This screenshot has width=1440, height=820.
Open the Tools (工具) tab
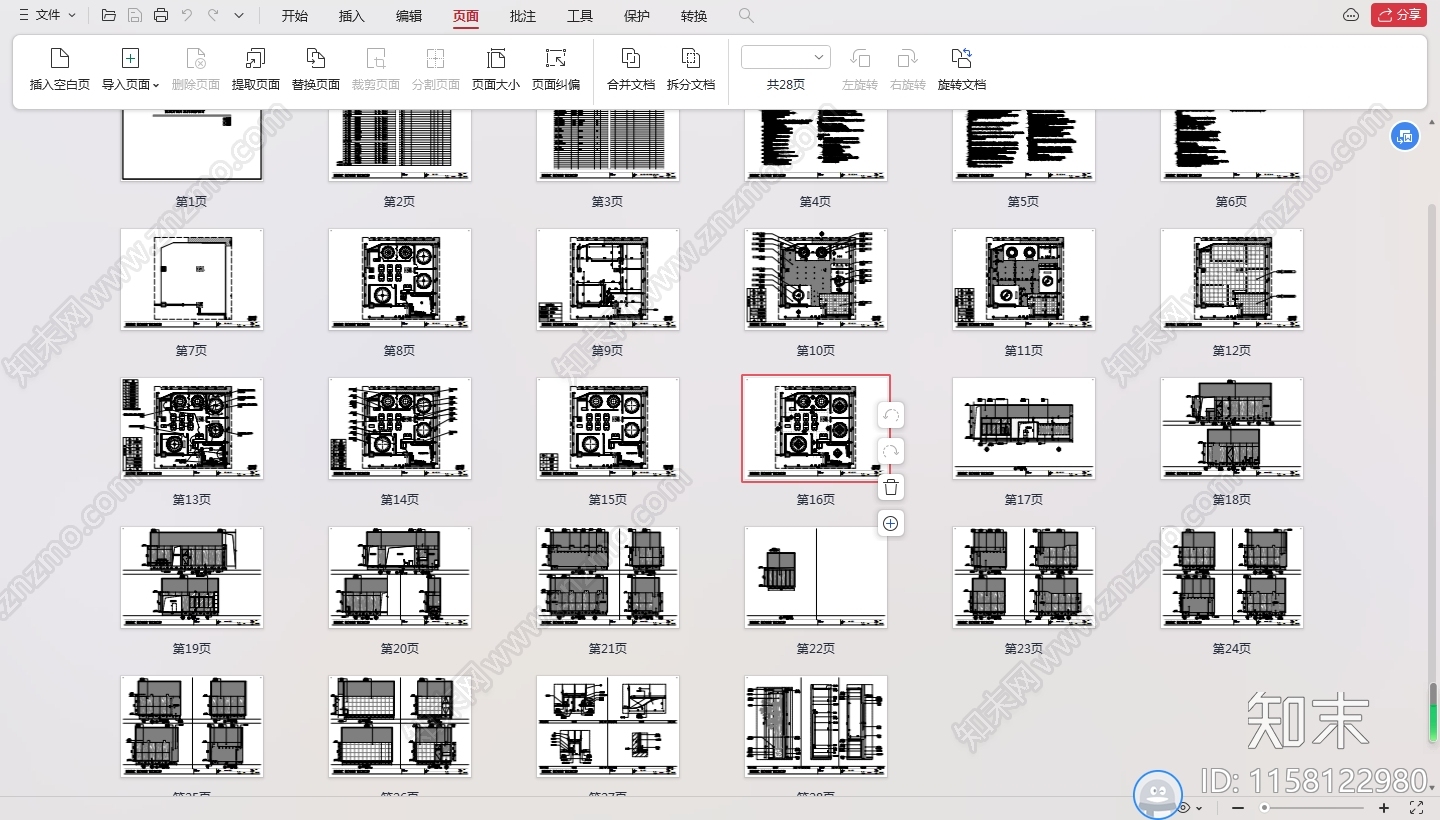[580, 16]
